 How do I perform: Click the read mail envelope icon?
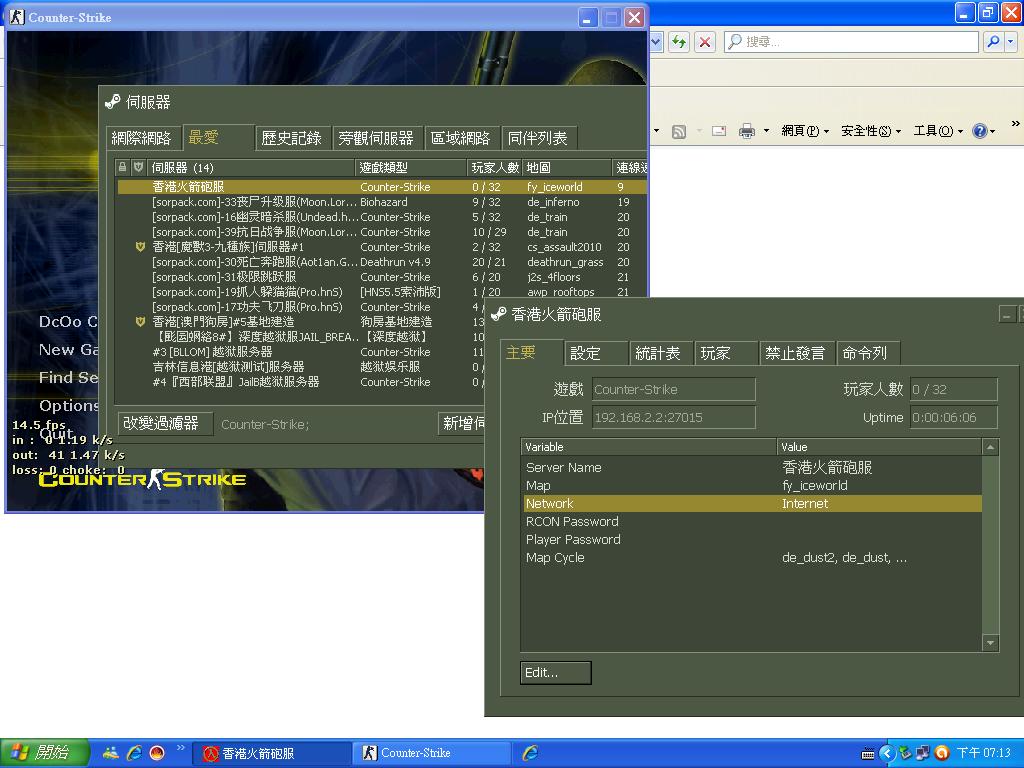[x=718, y=131]
